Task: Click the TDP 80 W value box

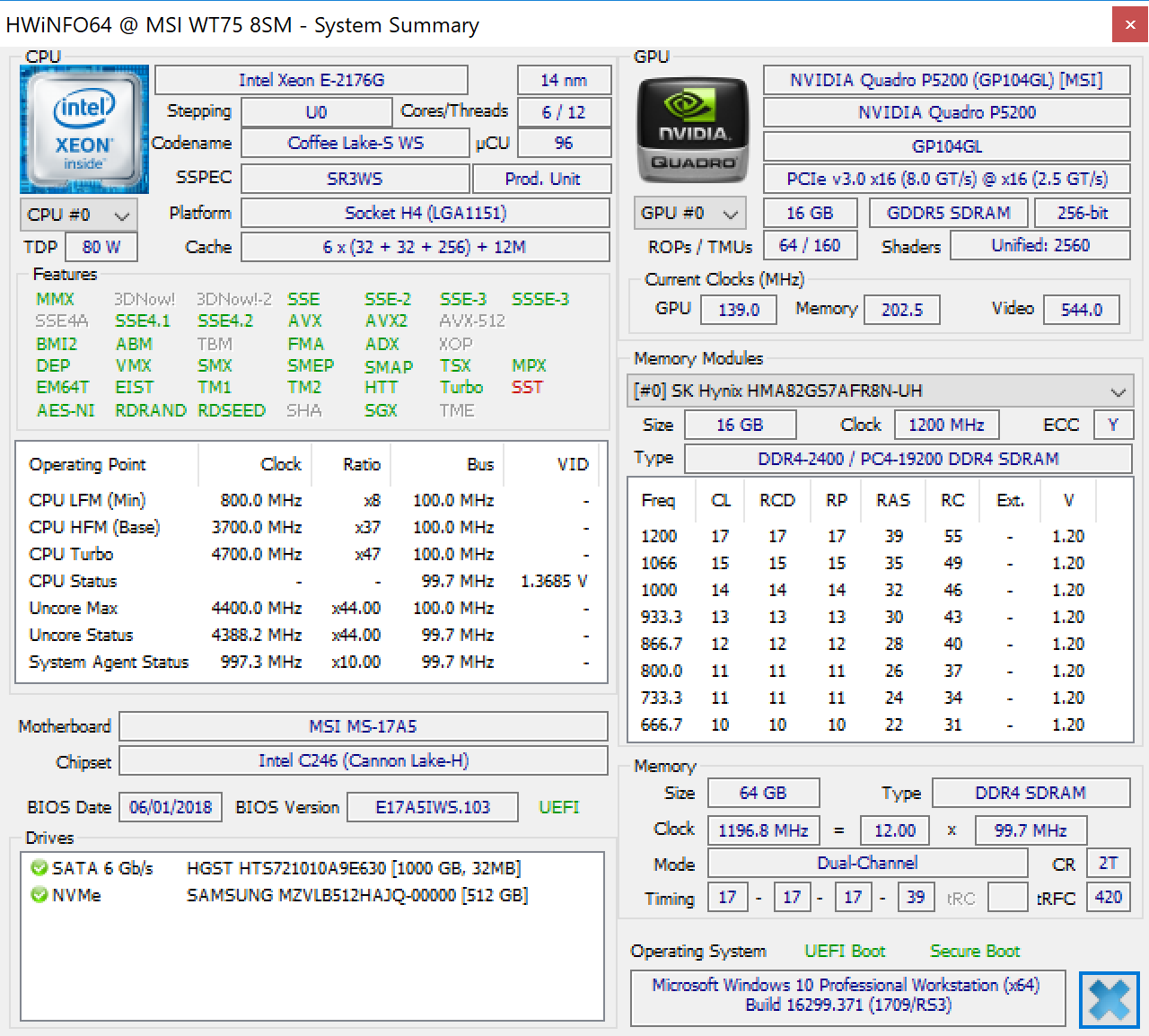Action: pyautogui.click(x=101, y=247)
